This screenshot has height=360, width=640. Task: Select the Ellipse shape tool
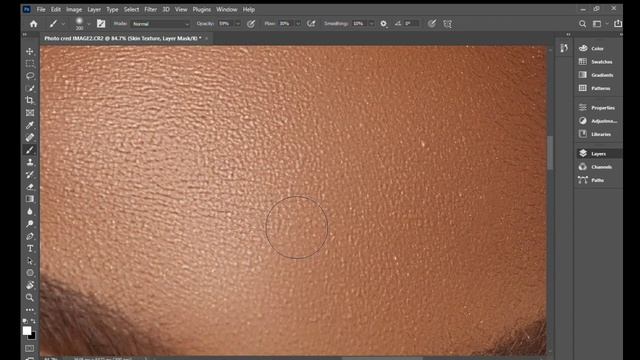[30, 273]
